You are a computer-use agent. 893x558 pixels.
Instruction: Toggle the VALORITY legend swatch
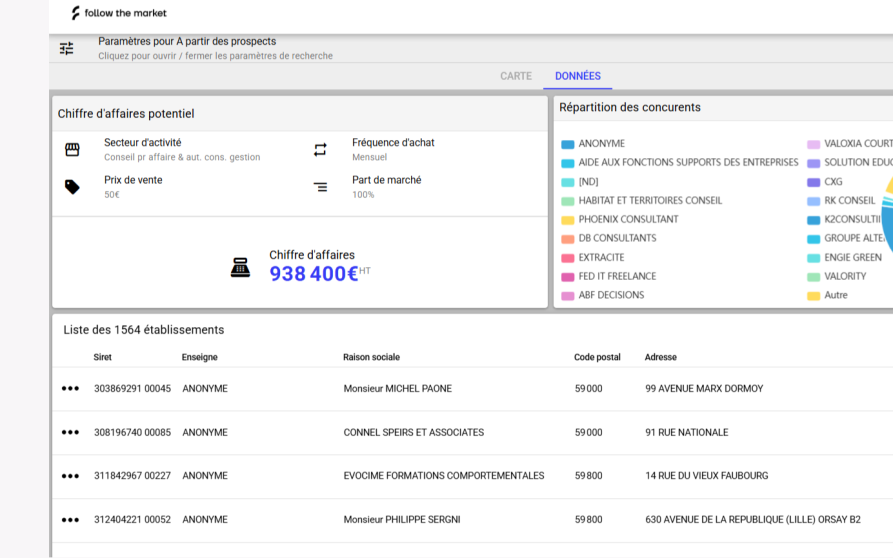point(813,277)
